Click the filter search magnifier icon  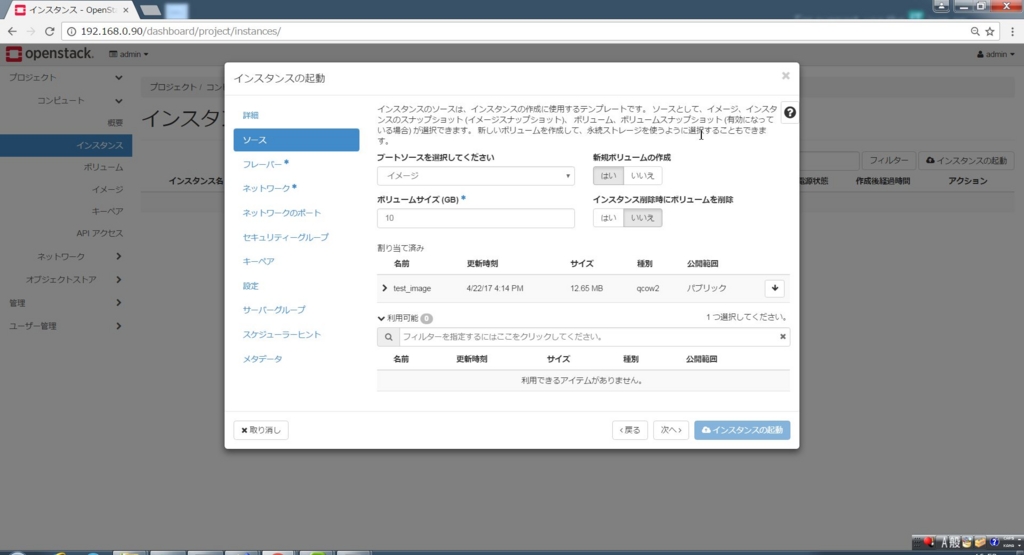click(x=388, y=337)
